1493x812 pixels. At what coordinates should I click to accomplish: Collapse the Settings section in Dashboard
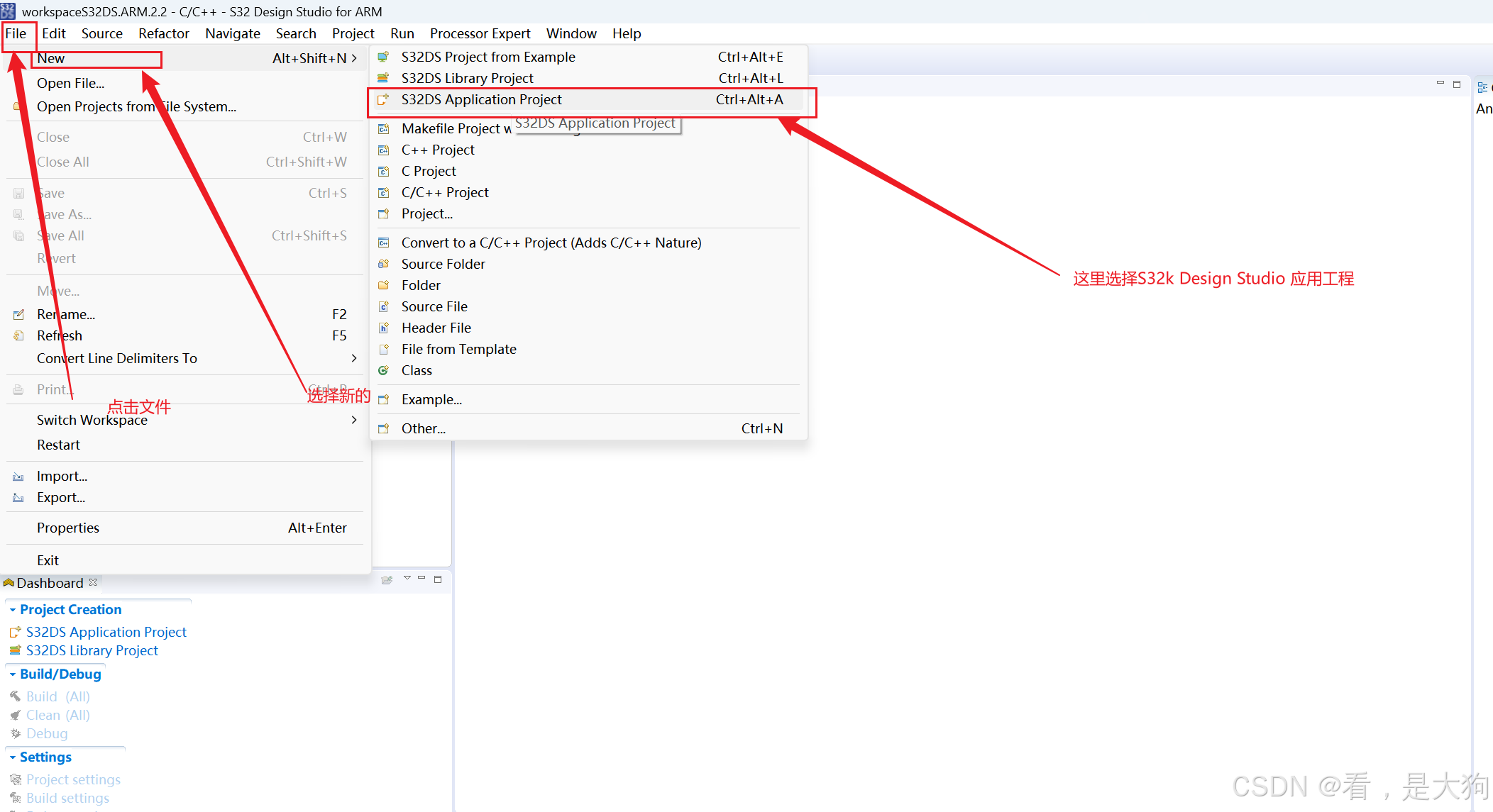(x=13, y=757)
